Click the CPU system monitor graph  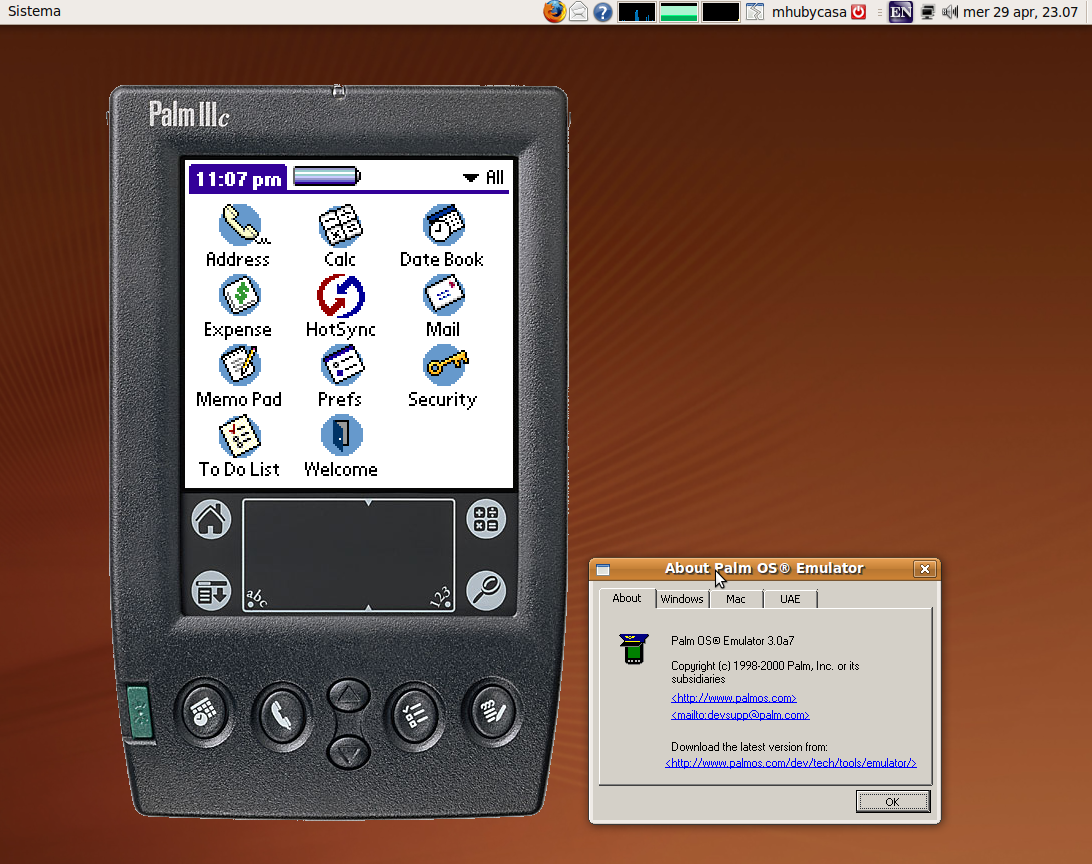(x=637, y=12)
